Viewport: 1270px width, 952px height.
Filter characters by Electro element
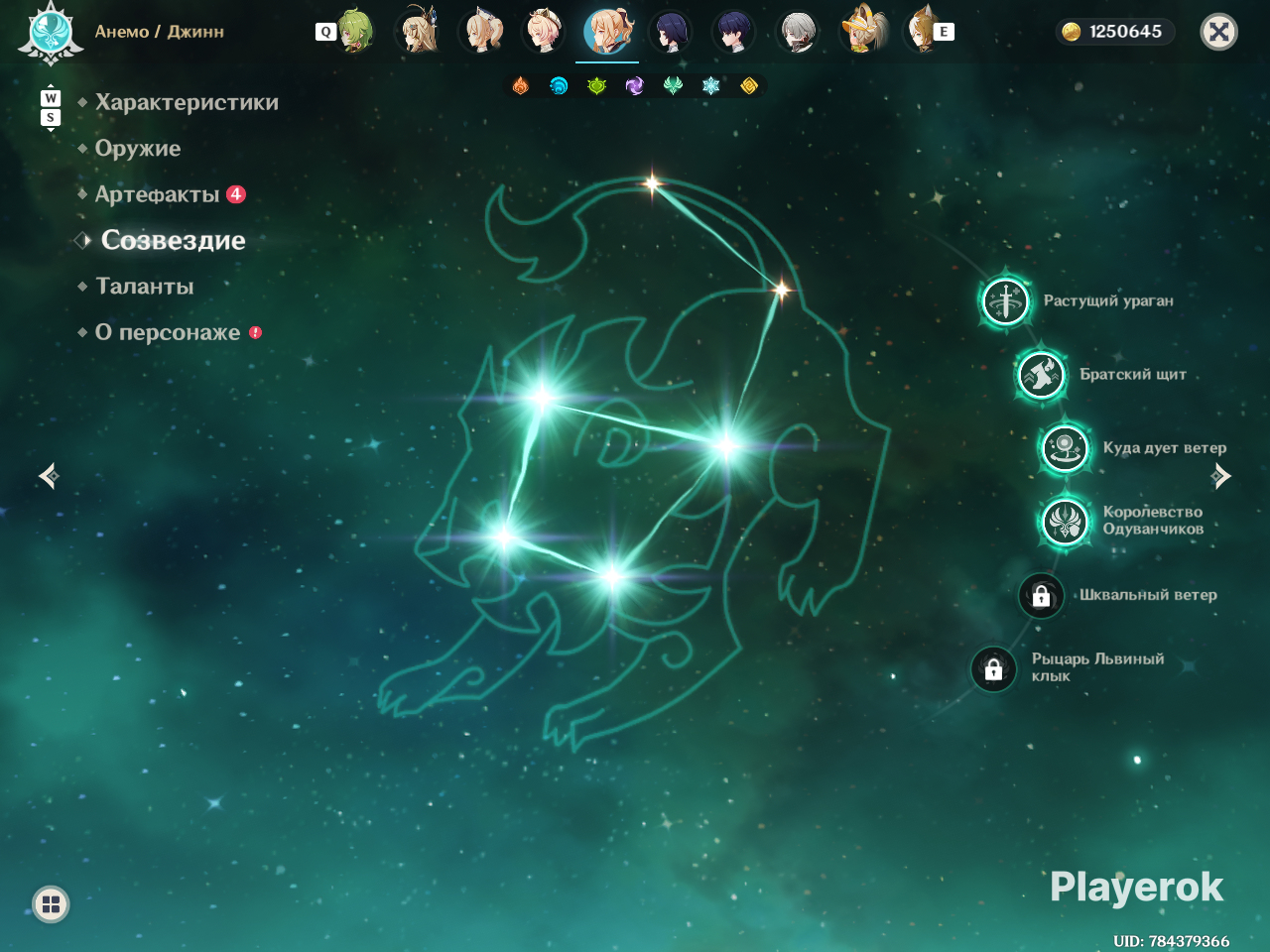(x=635, y=86)
